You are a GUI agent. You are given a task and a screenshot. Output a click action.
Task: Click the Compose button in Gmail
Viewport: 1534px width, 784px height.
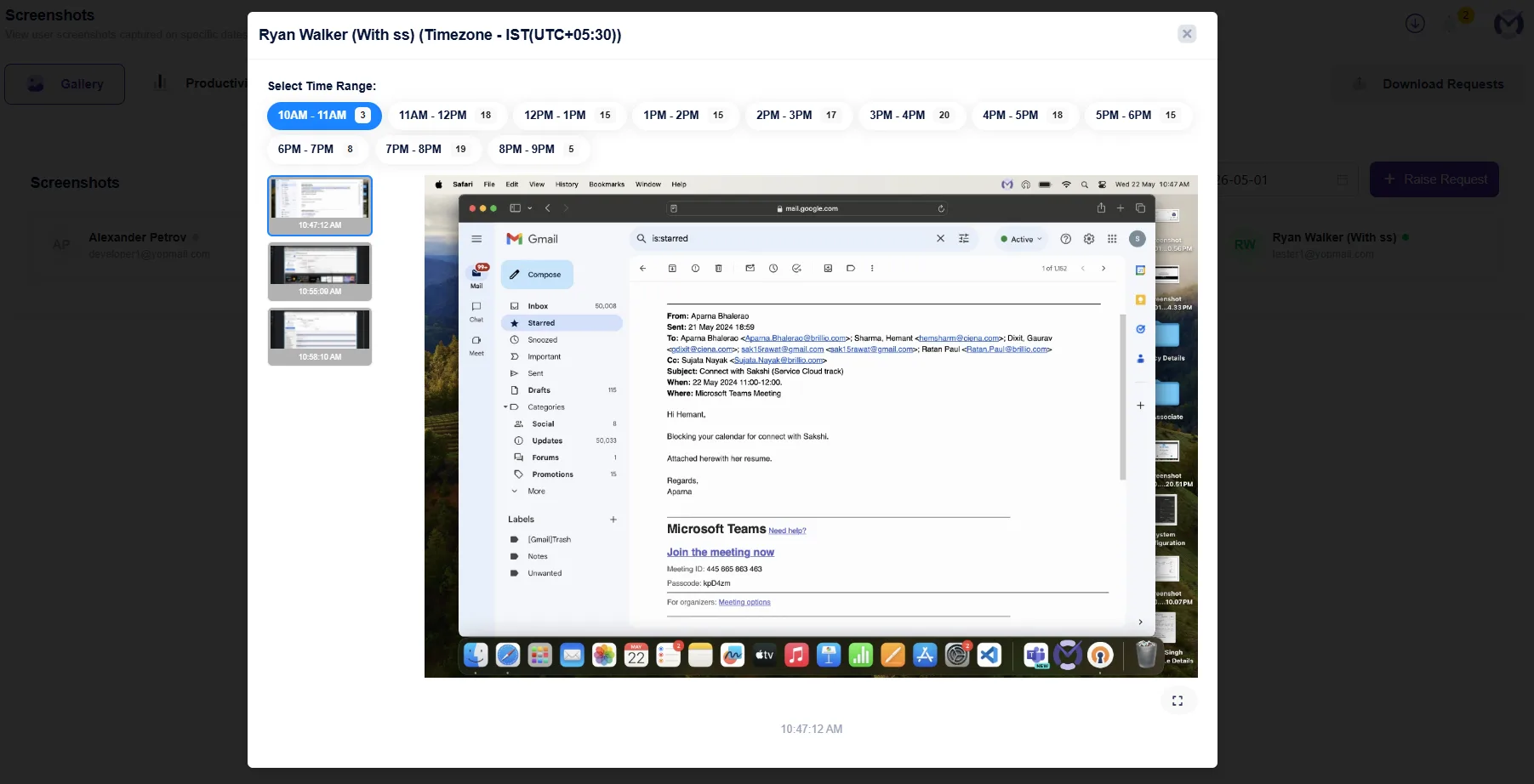537,275
